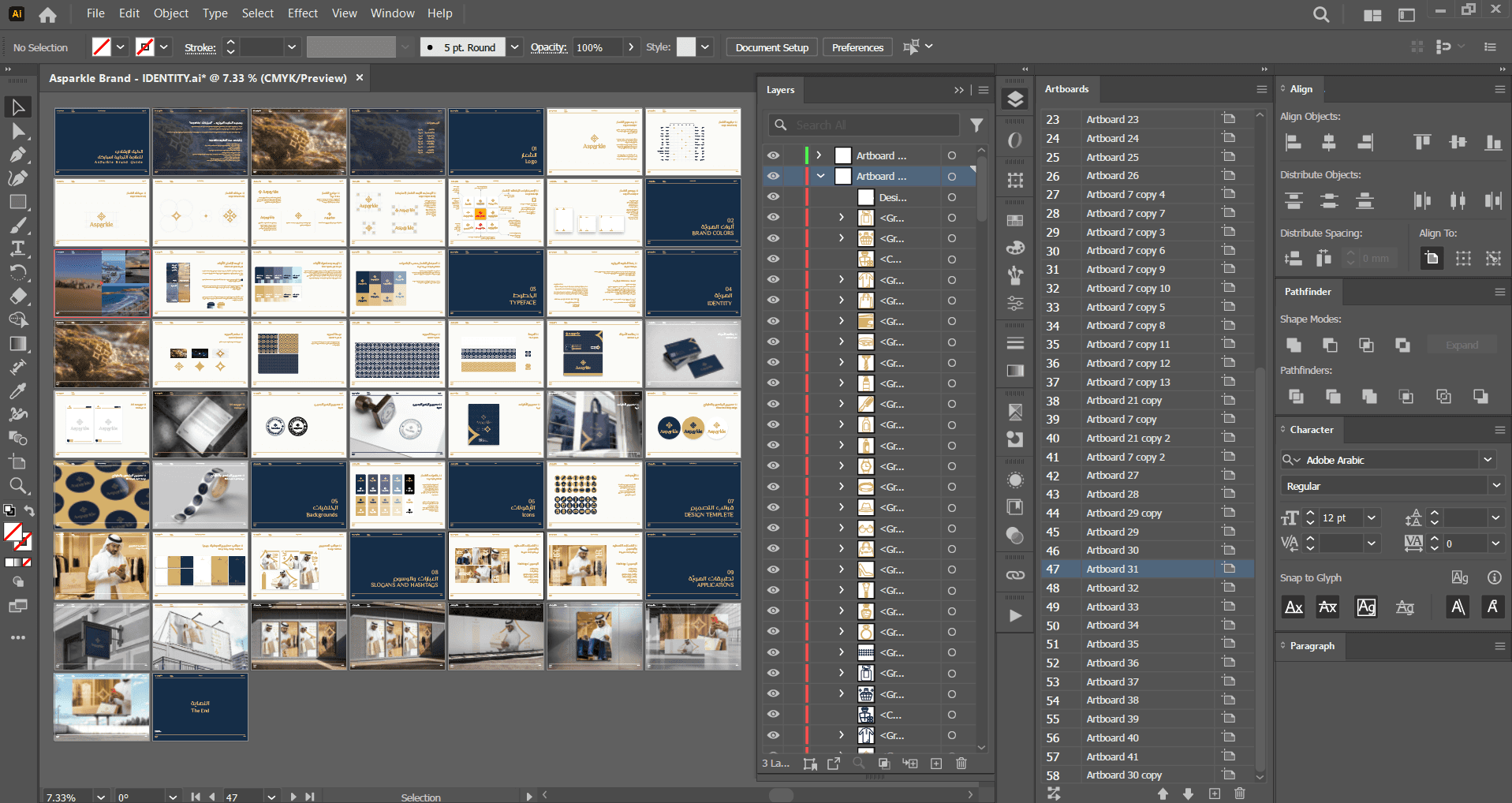Open the Adobe Arabic font family dropdown
1512x803 pixels.
point(1488,460)
